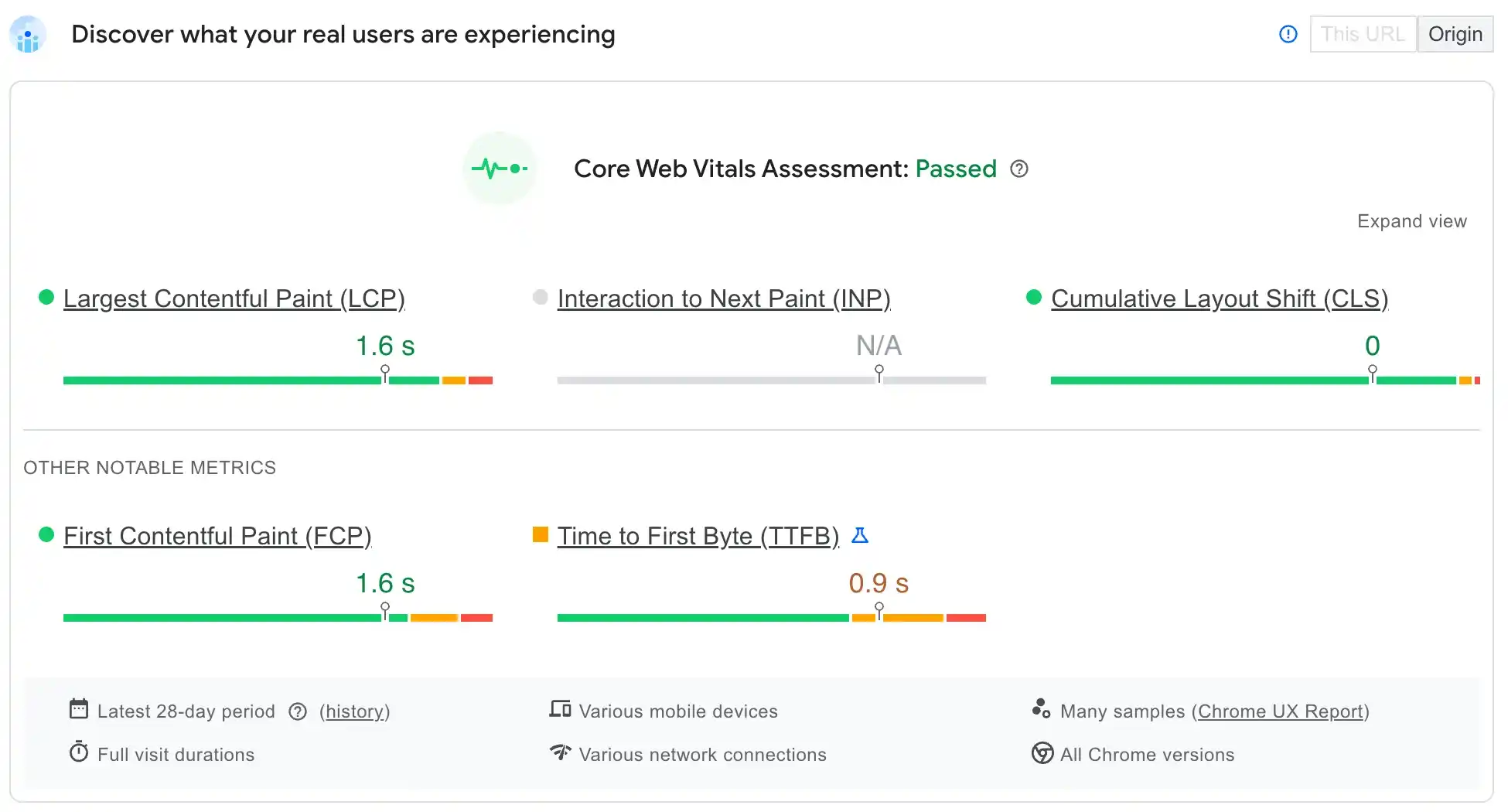Viewport: 1508px width, 812px height.
Task: Expand the Core Web Vitals view
Action: 1411,221
